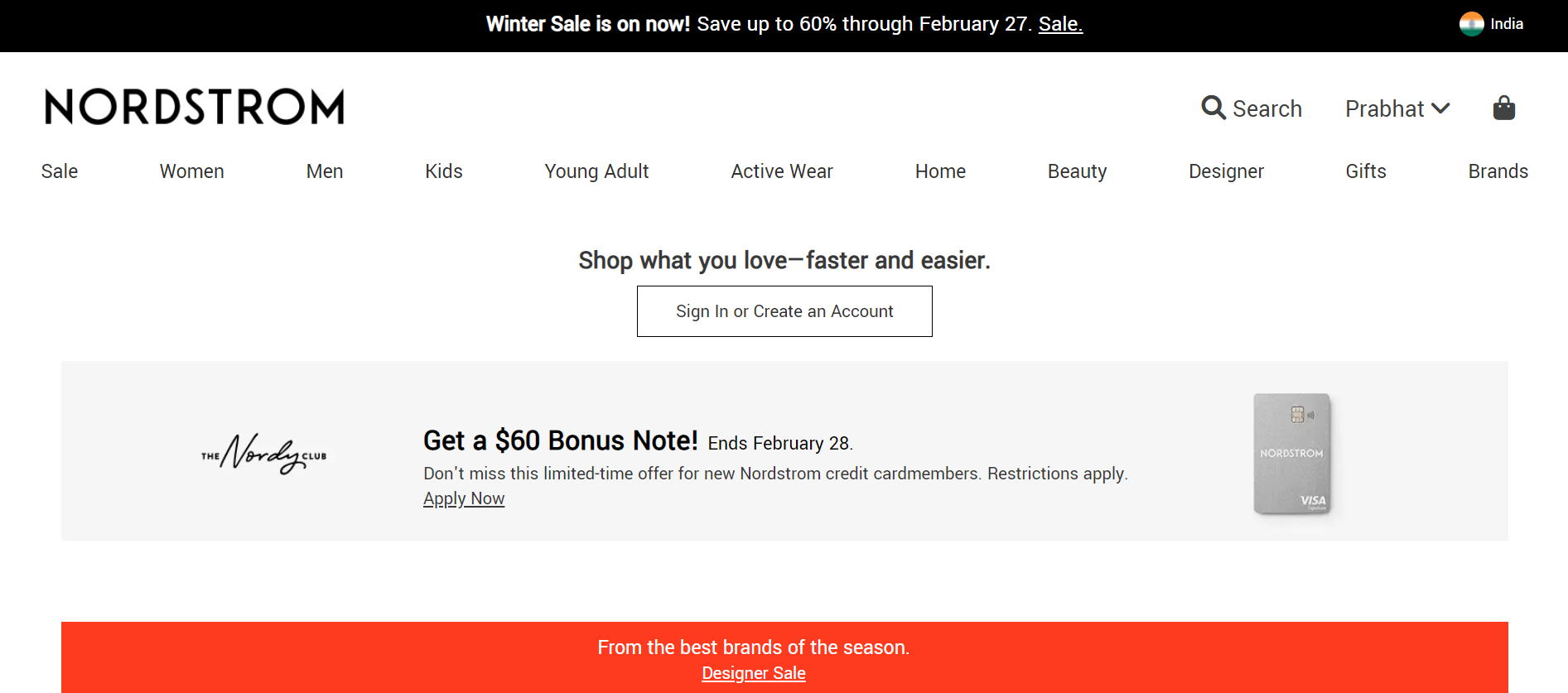
Task: Expand the Prabhat account dropdown
Action: (1397, 108)
